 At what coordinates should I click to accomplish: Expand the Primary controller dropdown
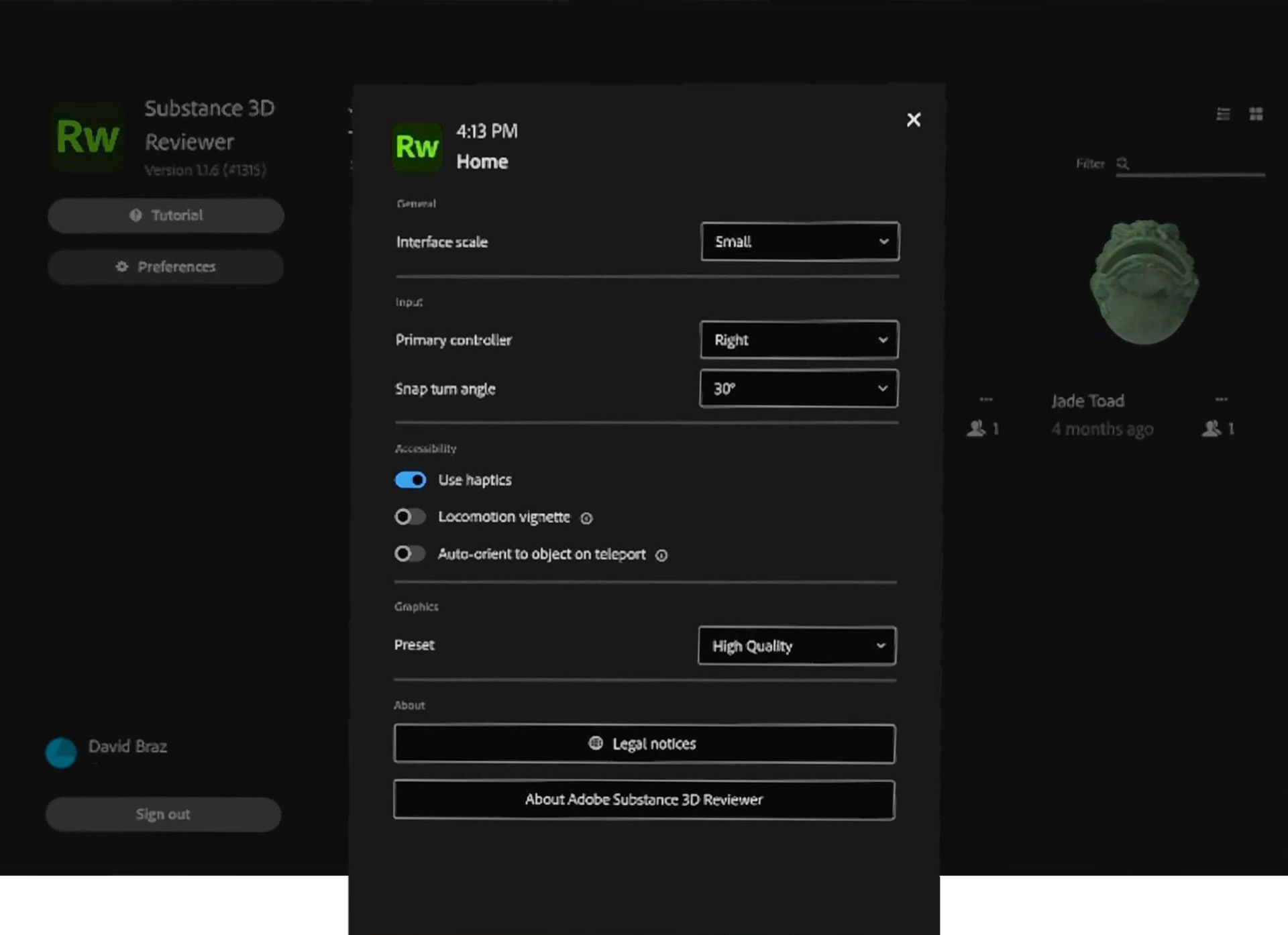[x=798, y=340]
